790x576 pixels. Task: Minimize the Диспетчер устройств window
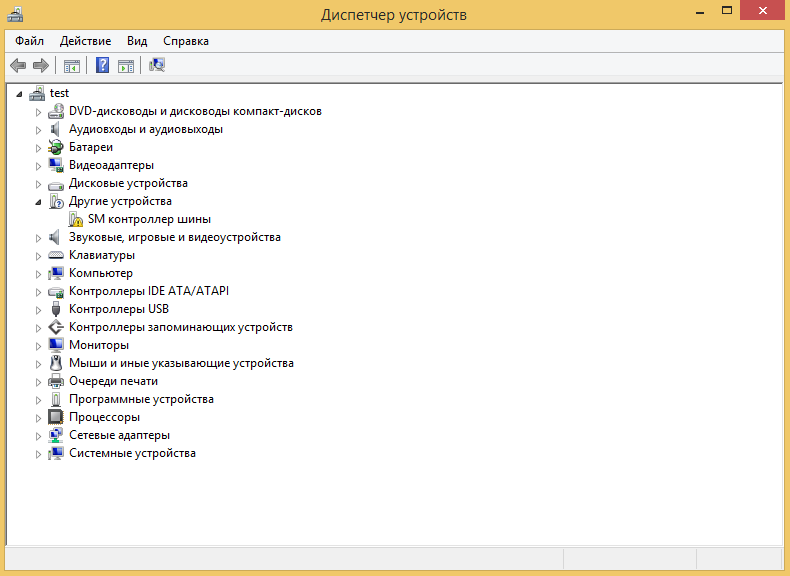(x=700, y=11)
